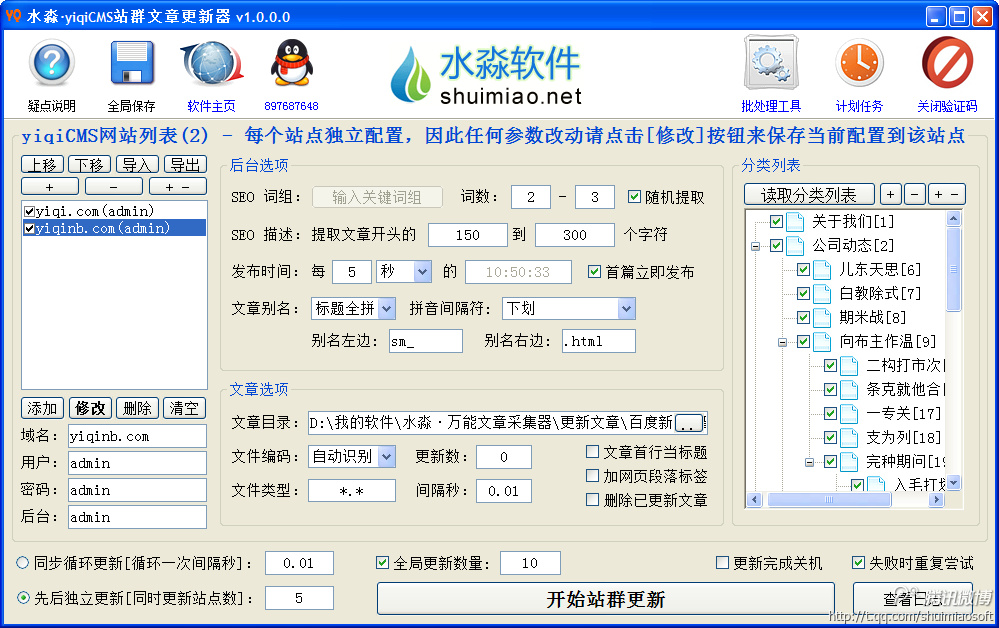Click the 别名左边 sm_ input field
The image size is (999, 628).
click(x=426, y=341)
